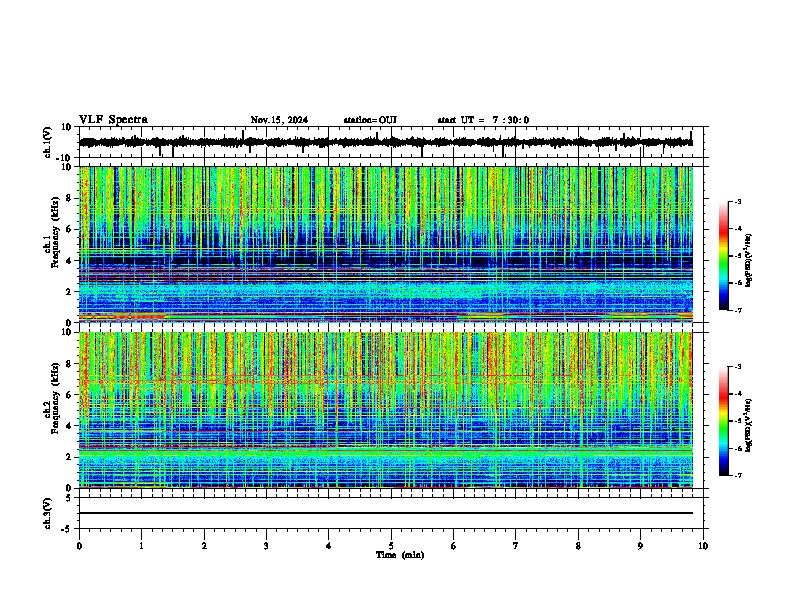The width and height of the screenshot is (792, 612).
Task: Click inside the ch.1 spectrogram panel
Action: [x=385, y=244]
